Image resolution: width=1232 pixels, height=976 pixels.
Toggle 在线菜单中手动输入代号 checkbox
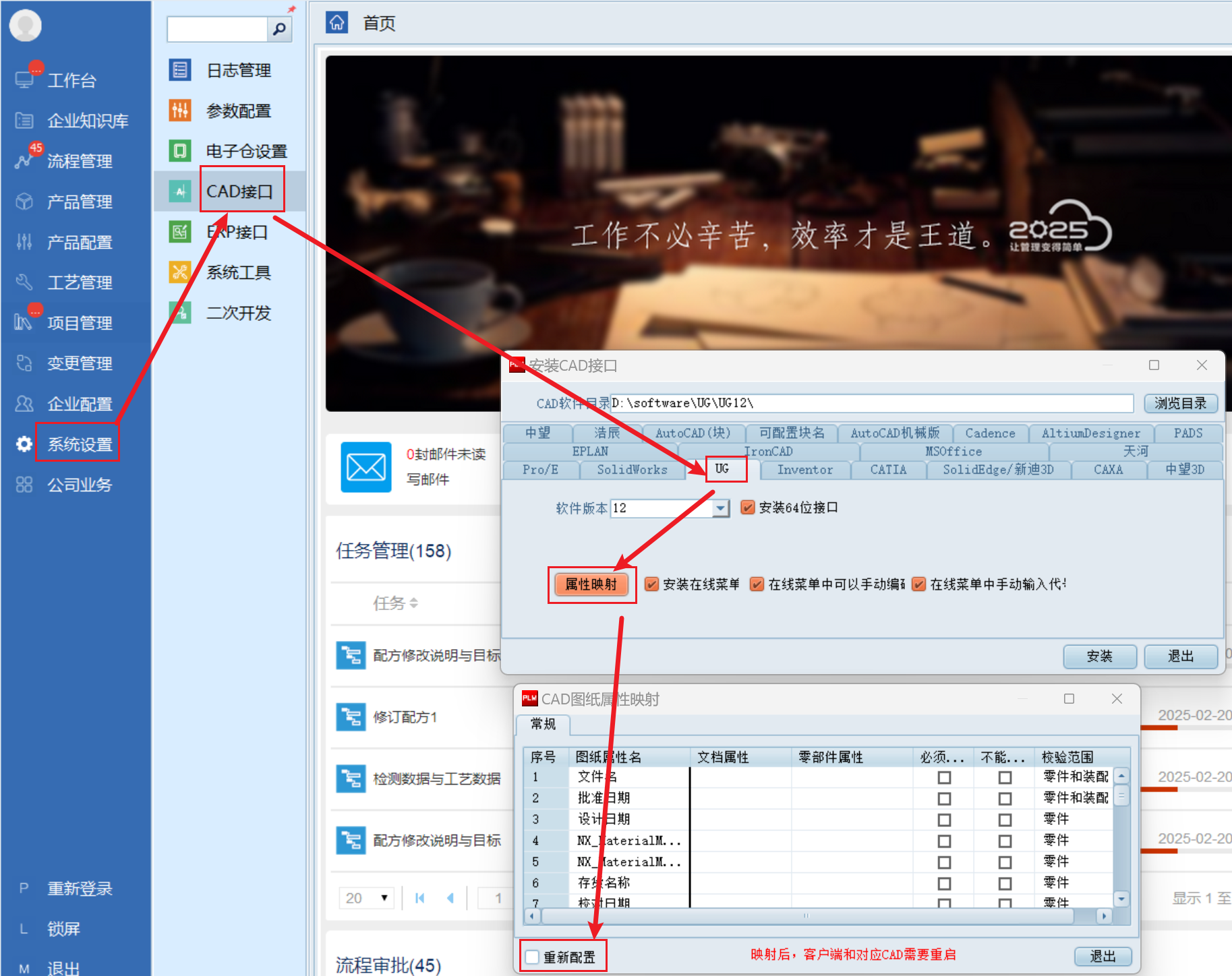pyautogui.click(x=918, y=584)
